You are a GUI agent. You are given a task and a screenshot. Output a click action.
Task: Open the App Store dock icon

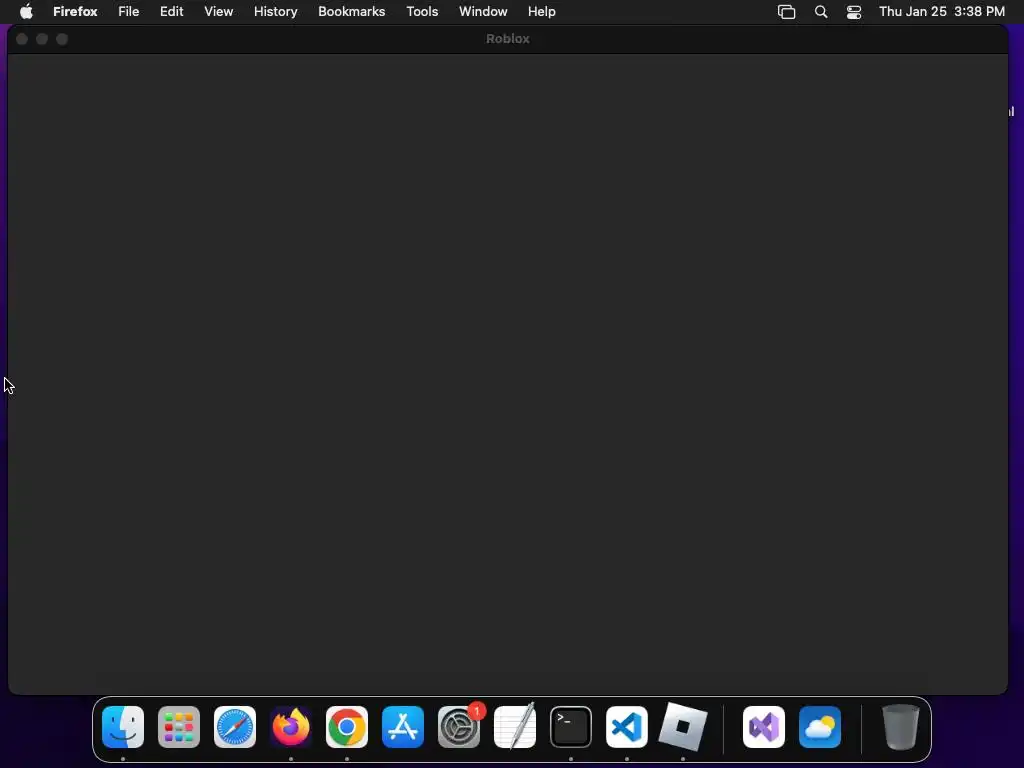coord(403,727)
